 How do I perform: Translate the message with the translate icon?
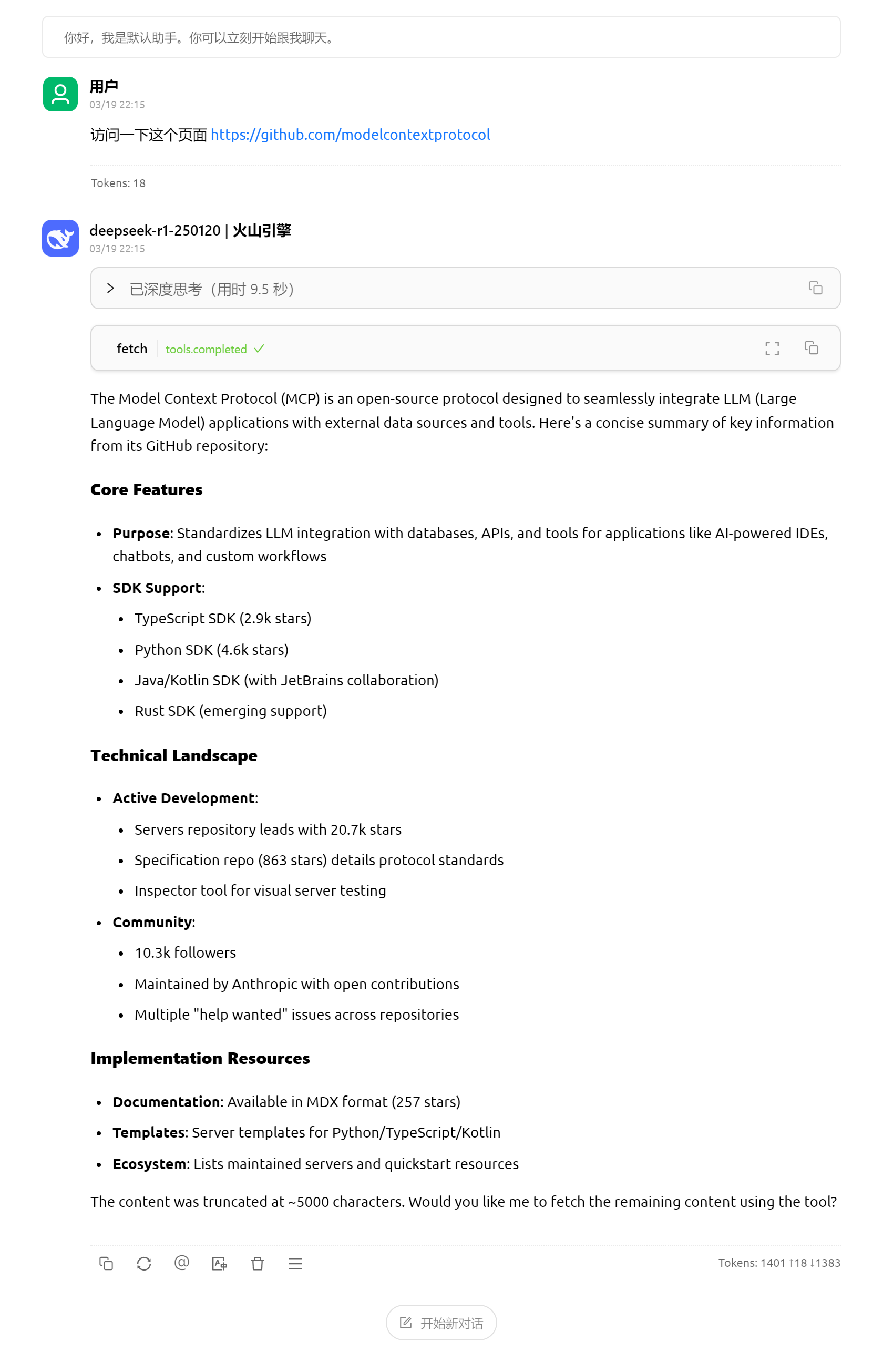click(x=220, y=1263)
